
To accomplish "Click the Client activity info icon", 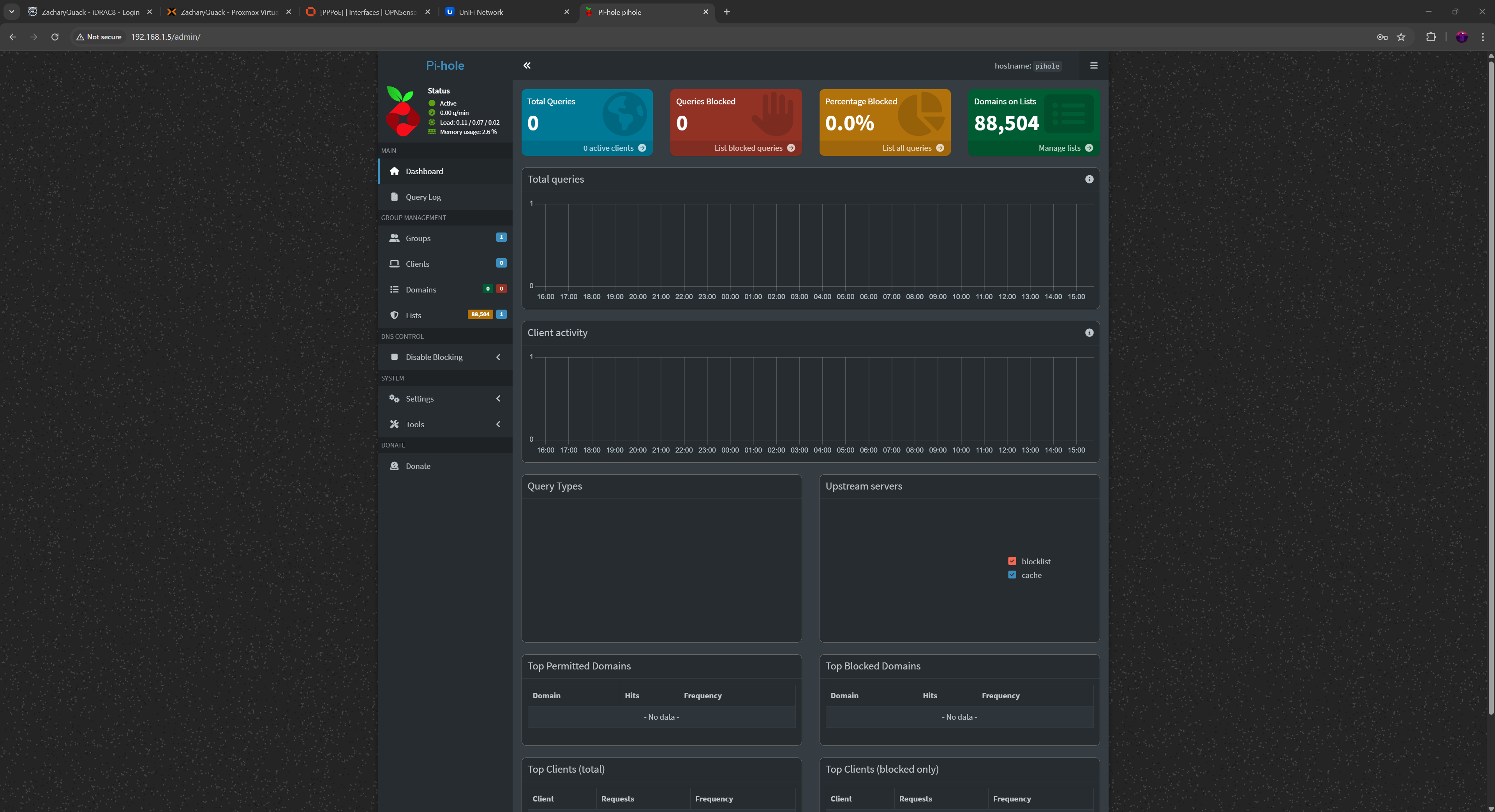I will [1089, 333].
